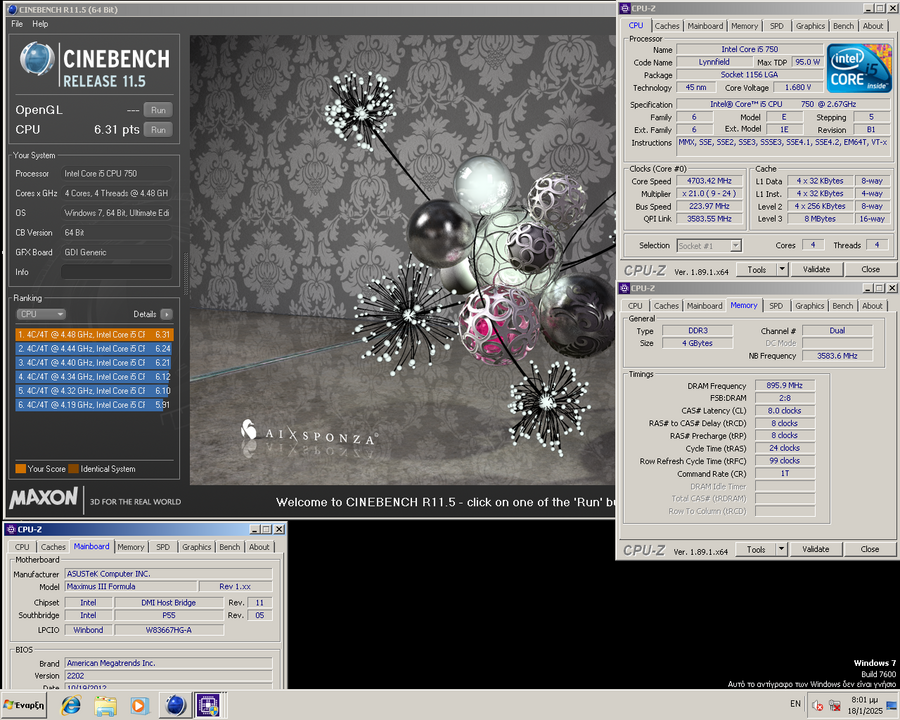
Task: Open the system clock showing 8:01 μμ
Action: [x=865, y=705]
